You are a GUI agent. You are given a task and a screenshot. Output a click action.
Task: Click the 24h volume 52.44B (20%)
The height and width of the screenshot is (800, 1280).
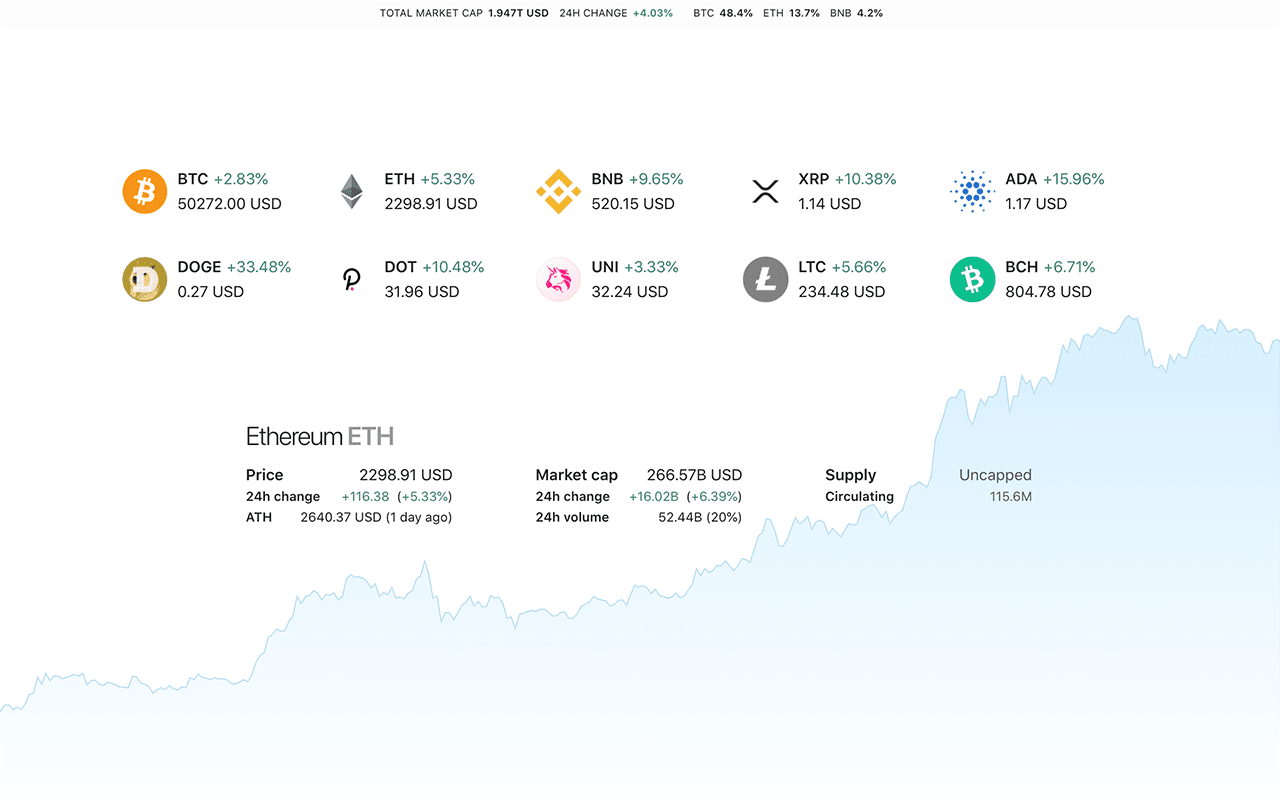(700, 517)
